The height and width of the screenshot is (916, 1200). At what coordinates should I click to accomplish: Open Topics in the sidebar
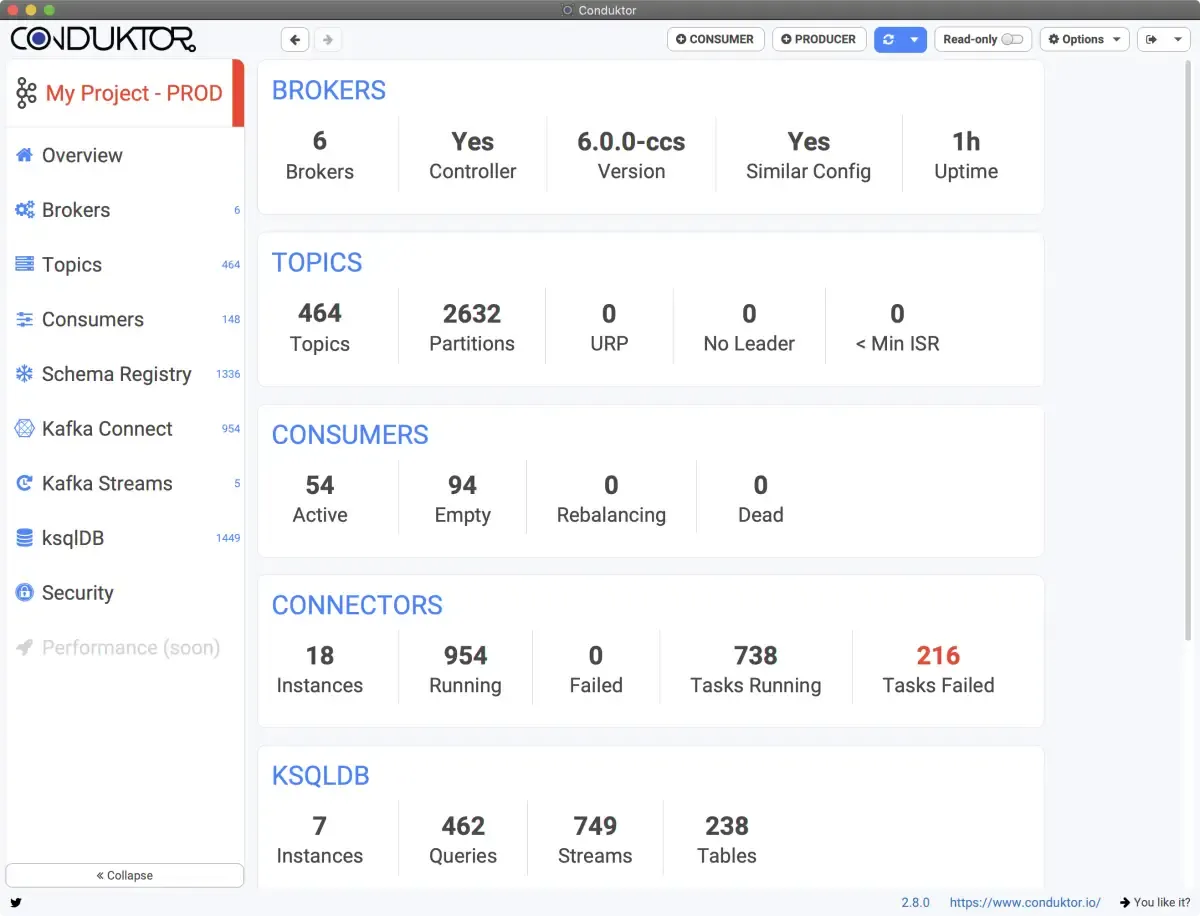tap(125, 265)
